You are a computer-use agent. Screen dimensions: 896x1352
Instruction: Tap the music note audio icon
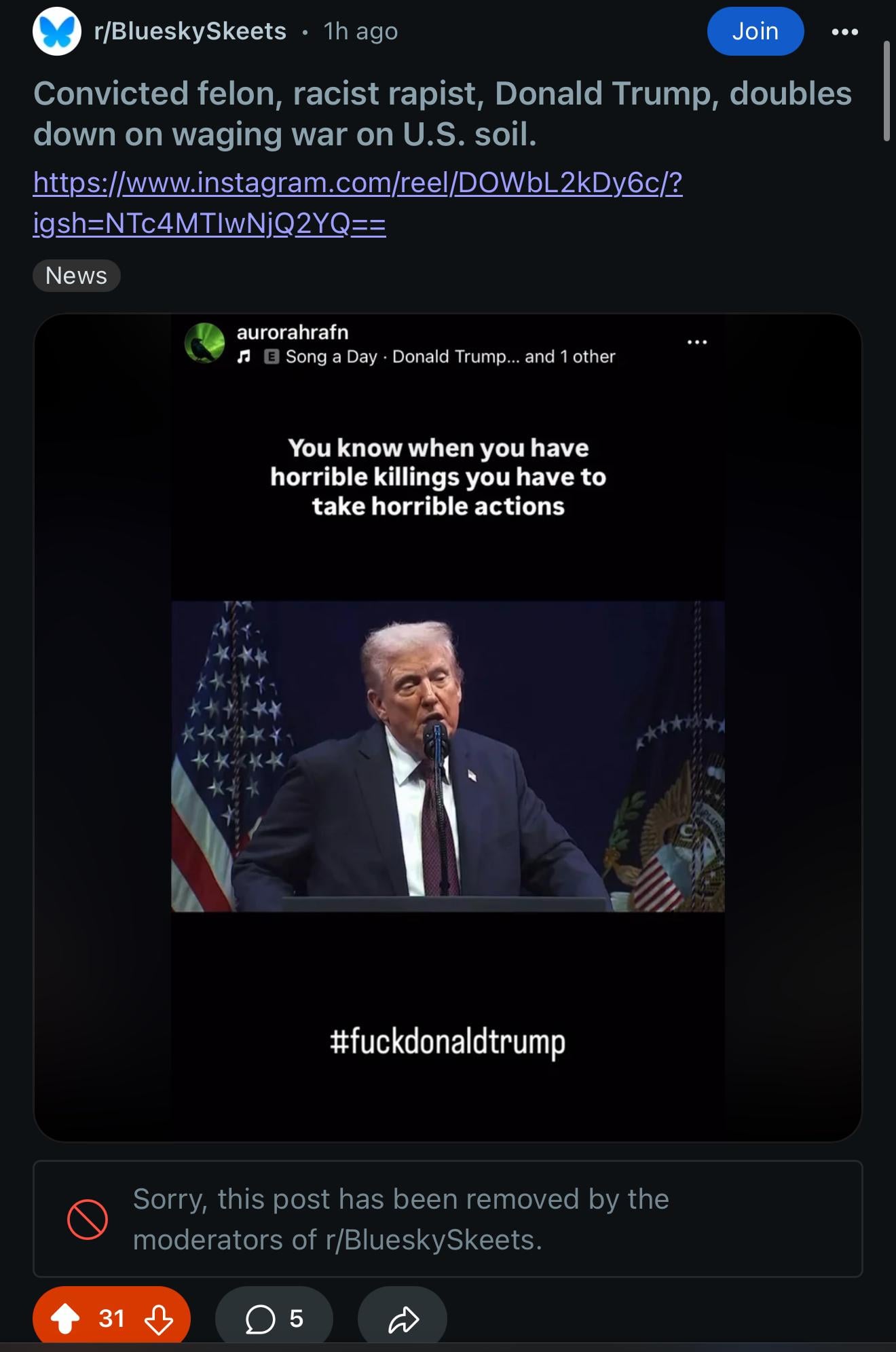coord(244,357)
